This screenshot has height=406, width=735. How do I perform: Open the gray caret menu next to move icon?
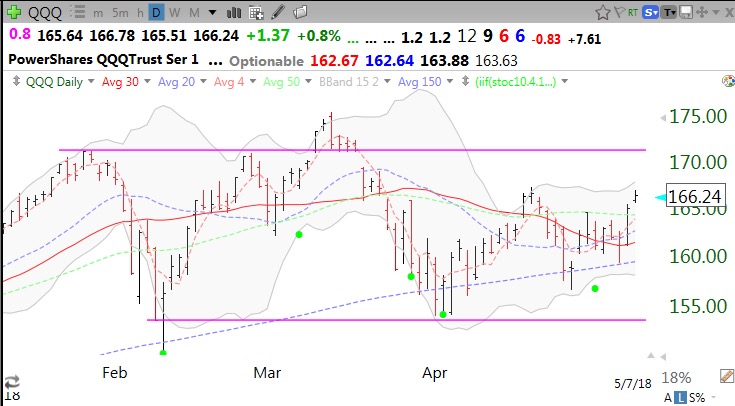tap(715, 13)
